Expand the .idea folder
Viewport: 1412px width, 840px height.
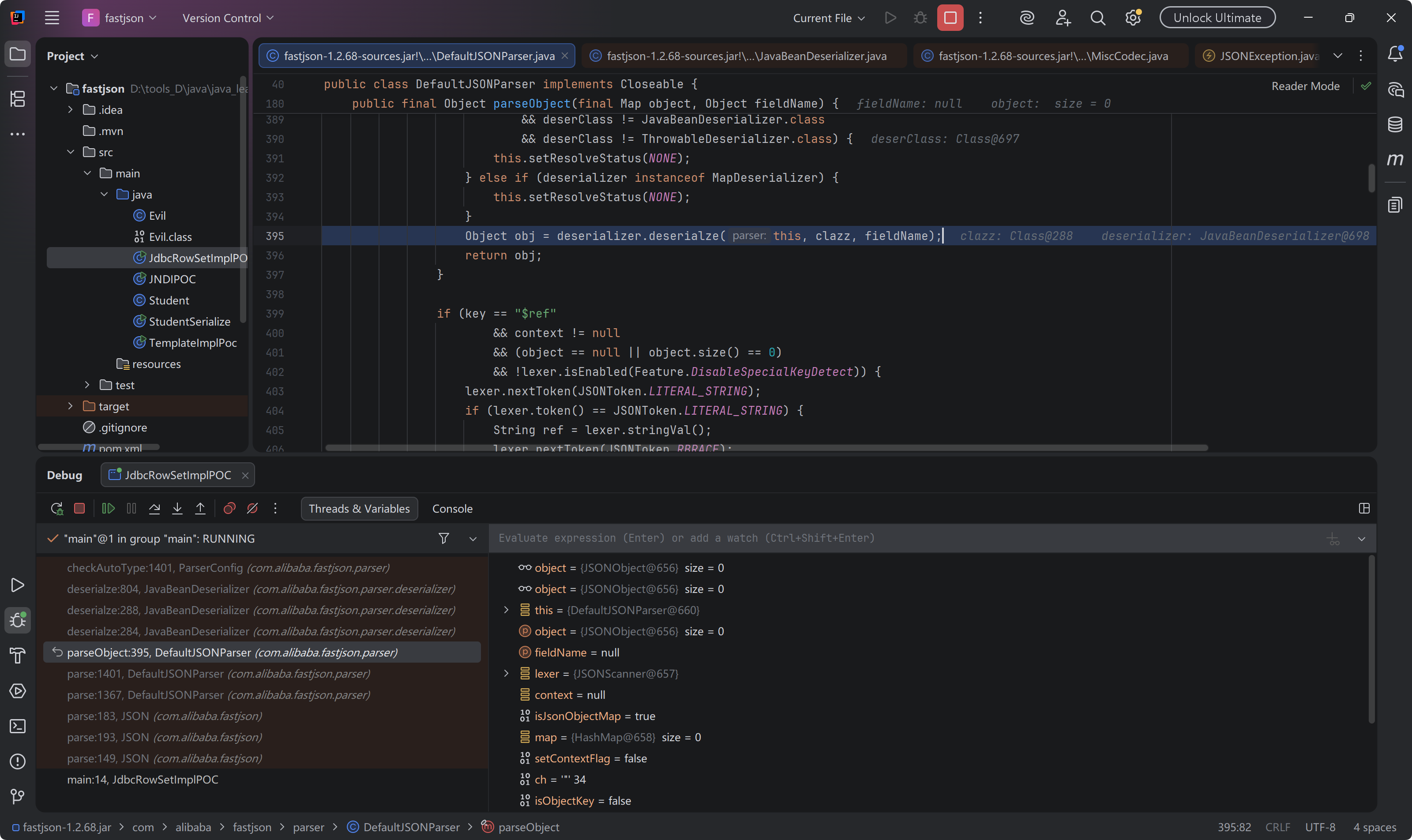coord(70,110)
